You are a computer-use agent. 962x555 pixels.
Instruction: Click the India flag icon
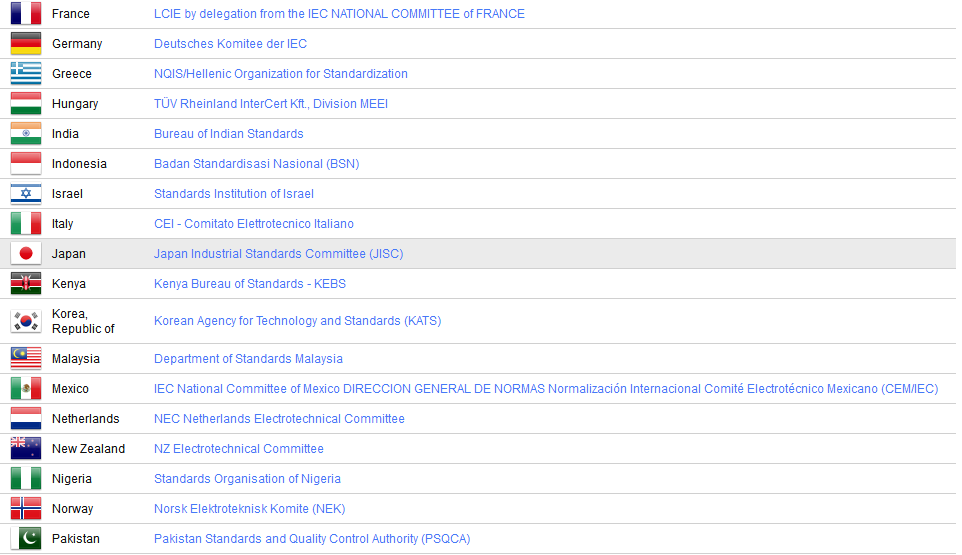click(x=26, y=134)
